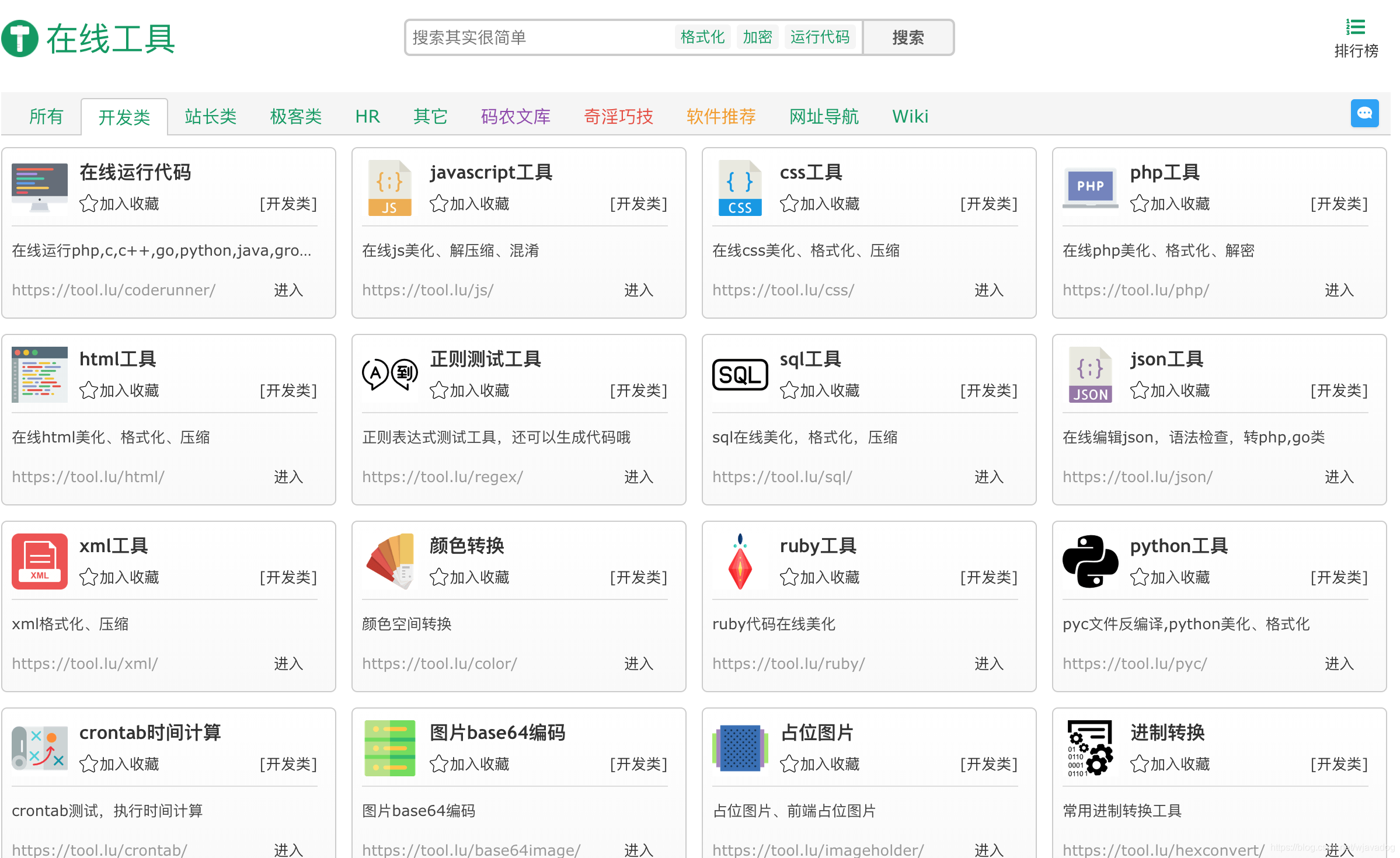Click the red XML file icon
Viewport: 1400px width, 858px height.
(x=40, y=561)
